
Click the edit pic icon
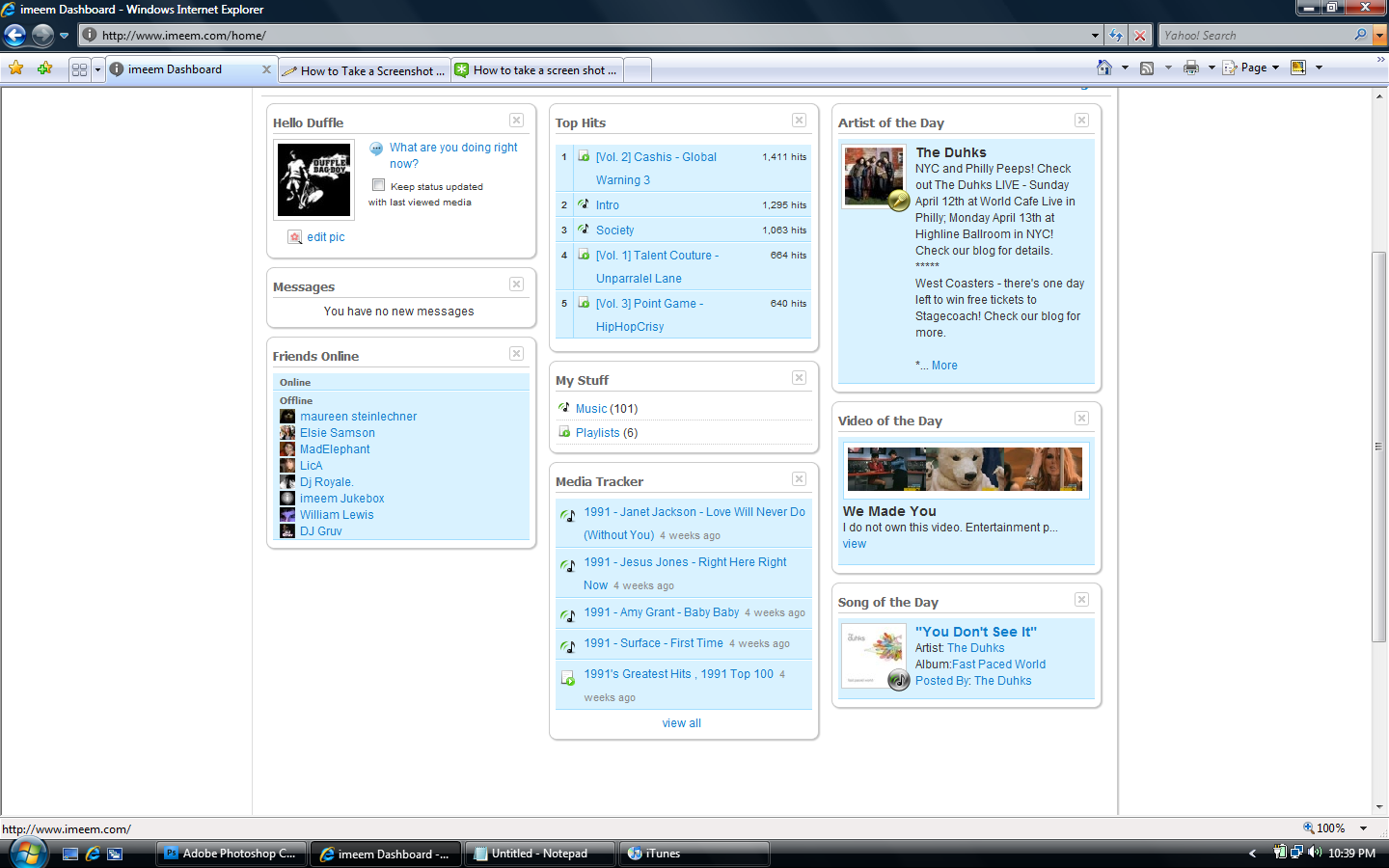click(x=295, y=237)
